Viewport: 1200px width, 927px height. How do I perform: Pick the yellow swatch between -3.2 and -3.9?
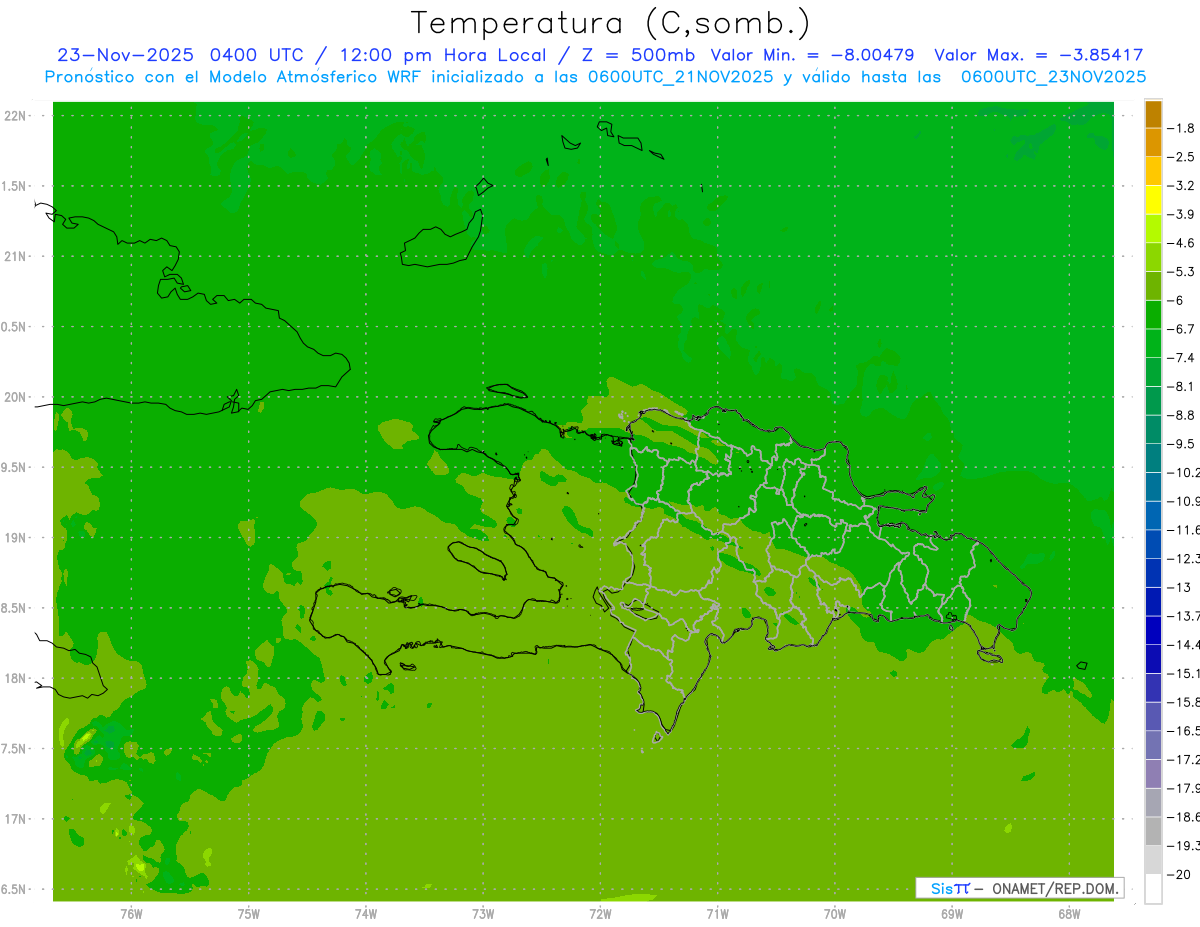pyautogui.click(x=1153, y=200)
